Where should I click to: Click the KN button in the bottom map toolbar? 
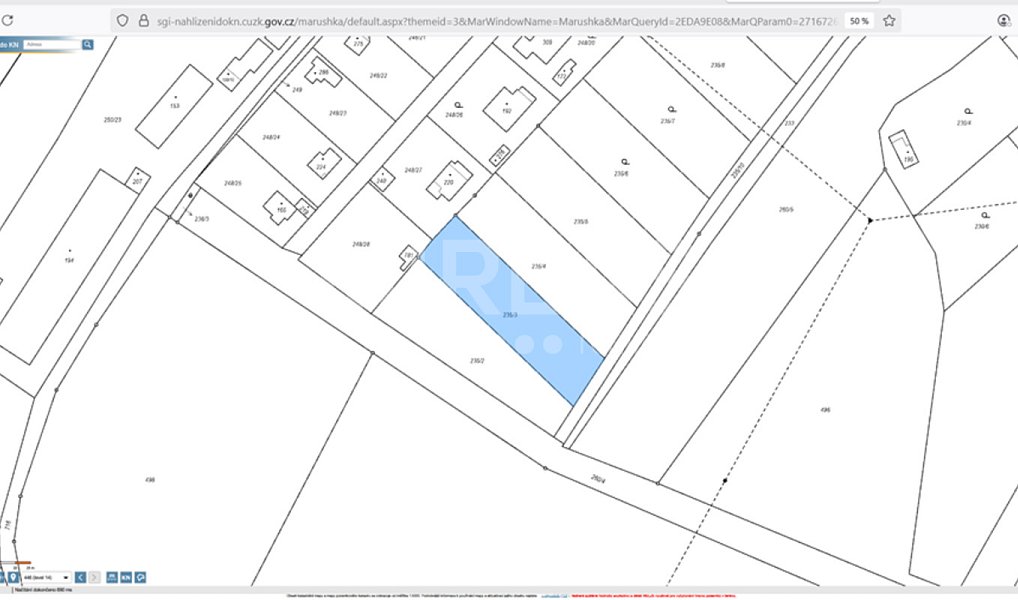(126, 577)
